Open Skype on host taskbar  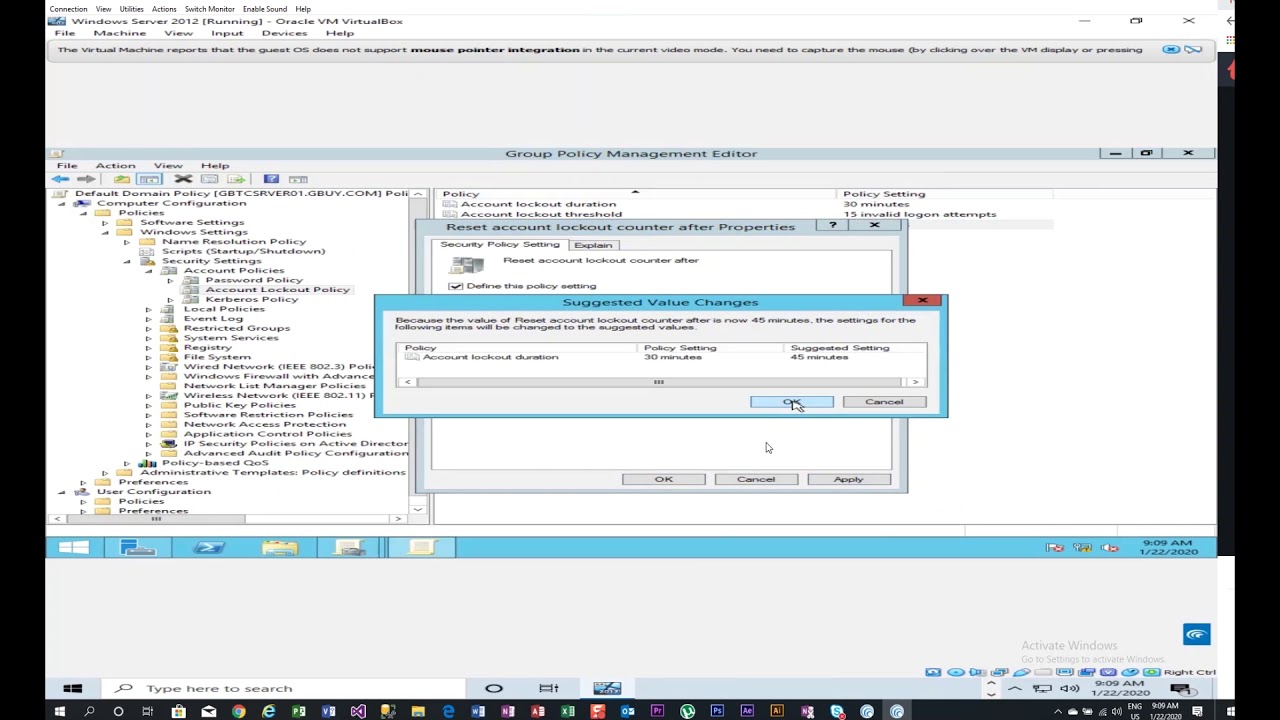tap(837, 712)
